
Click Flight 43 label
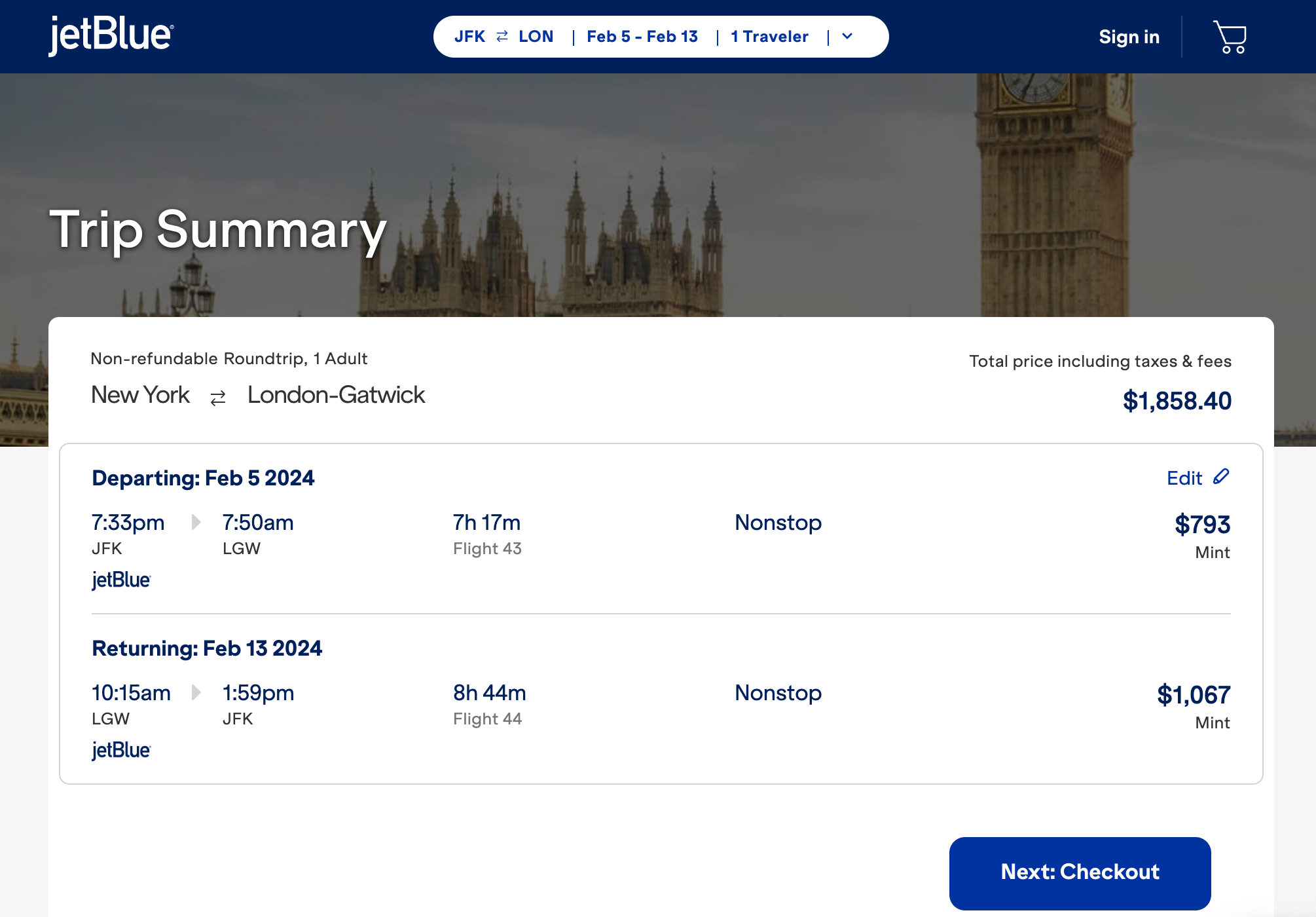click(487, 549)
